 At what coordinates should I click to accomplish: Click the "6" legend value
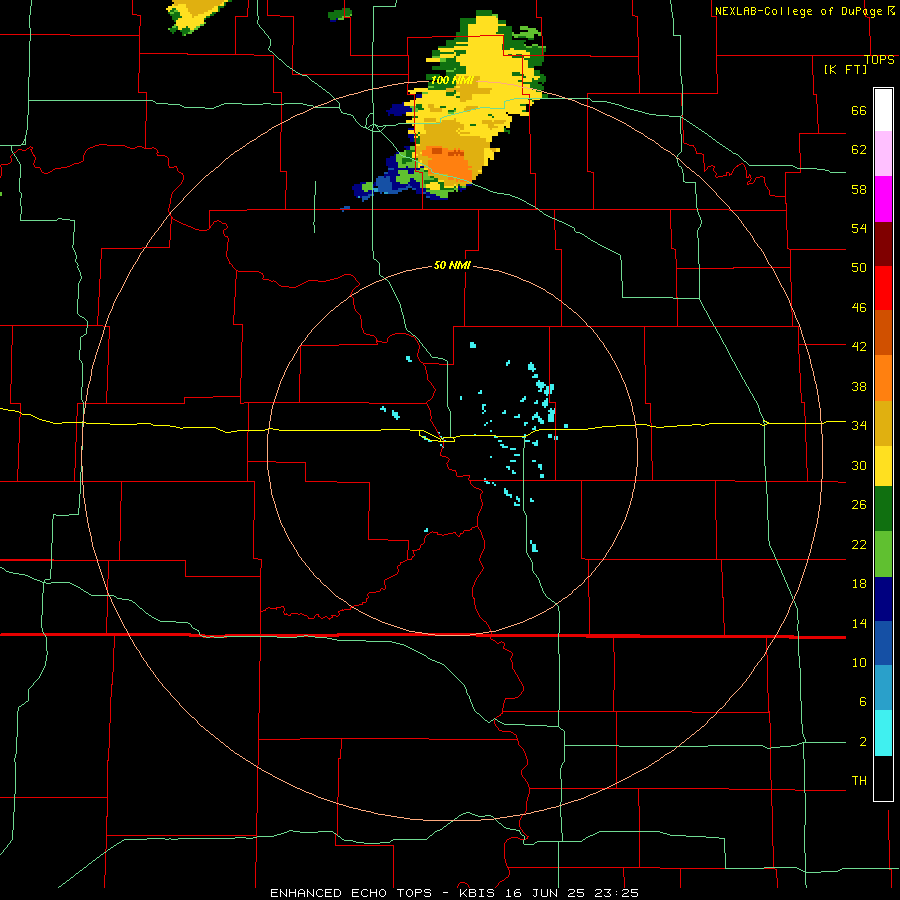coord(862,701)
